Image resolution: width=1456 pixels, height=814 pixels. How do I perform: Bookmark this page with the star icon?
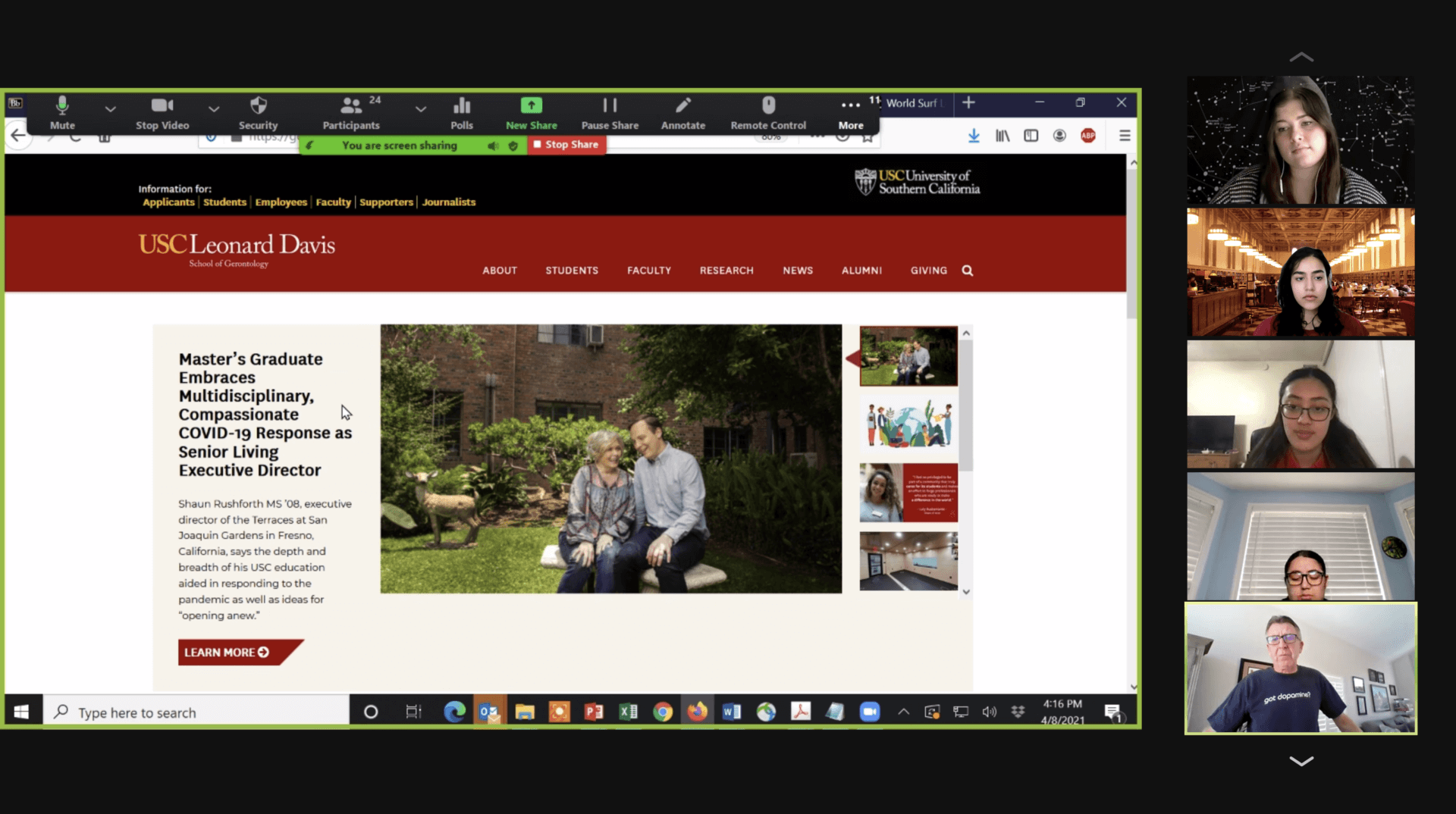coord(868,137)
